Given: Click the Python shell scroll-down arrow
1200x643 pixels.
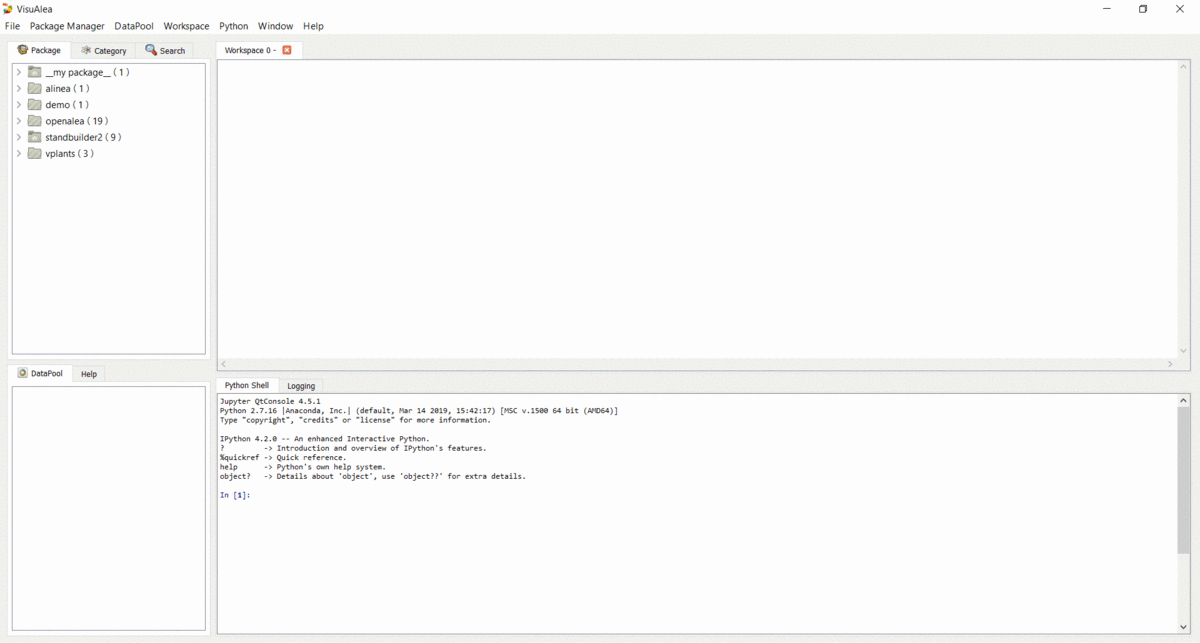Looking at the screenshot, I should click(1183, 627).
